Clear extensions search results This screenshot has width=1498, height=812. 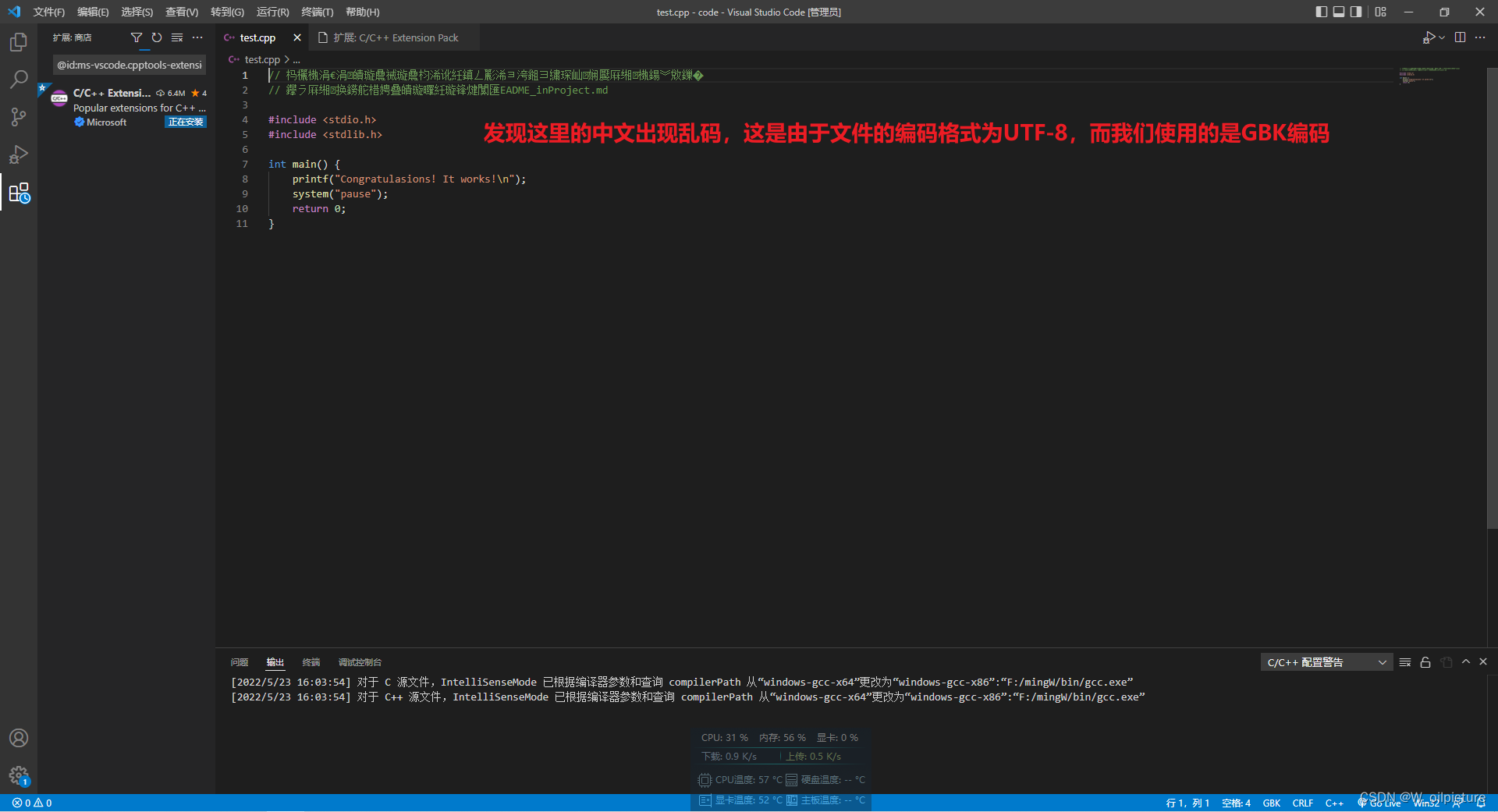pyautogui.click(x=177, y=37)
